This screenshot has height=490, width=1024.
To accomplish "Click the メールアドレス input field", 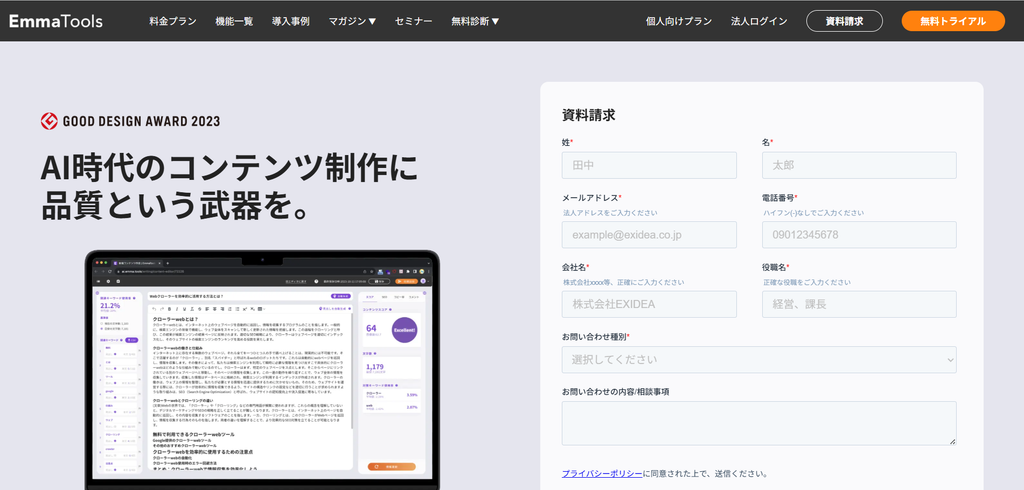I will [649, 235].
